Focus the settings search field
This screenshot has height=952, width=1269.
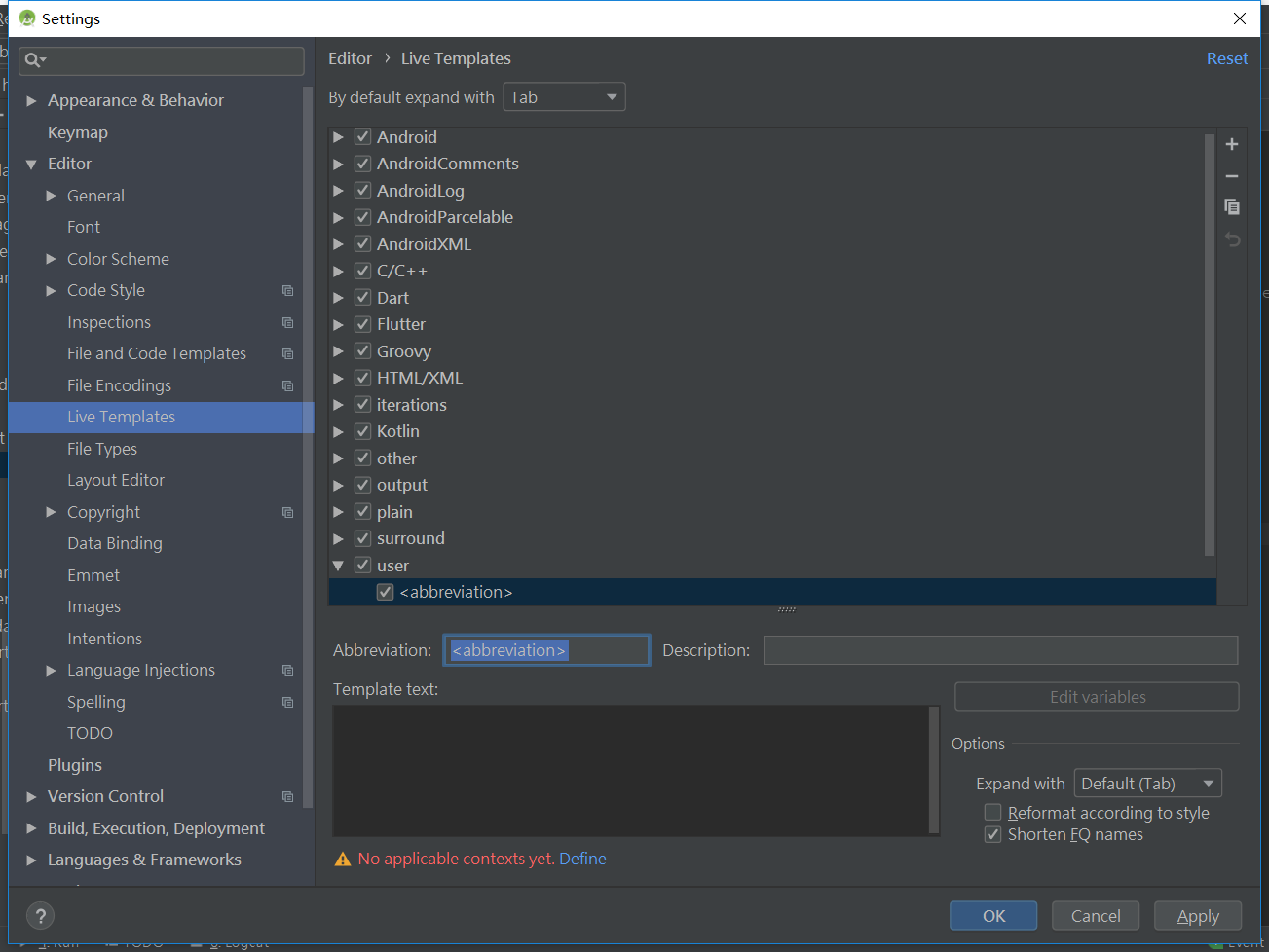click(162, 60)
